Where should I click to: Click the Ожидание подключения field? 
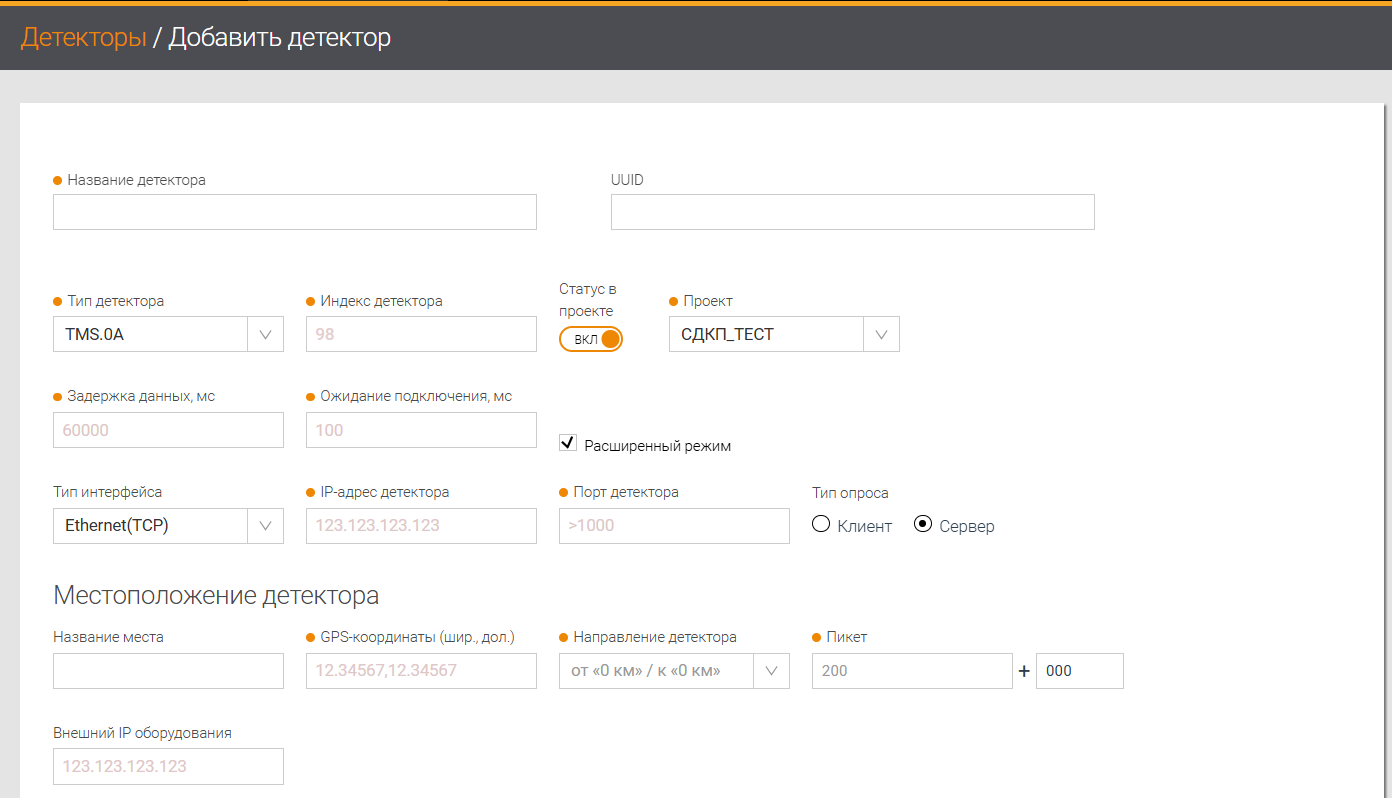click(421, 430)
